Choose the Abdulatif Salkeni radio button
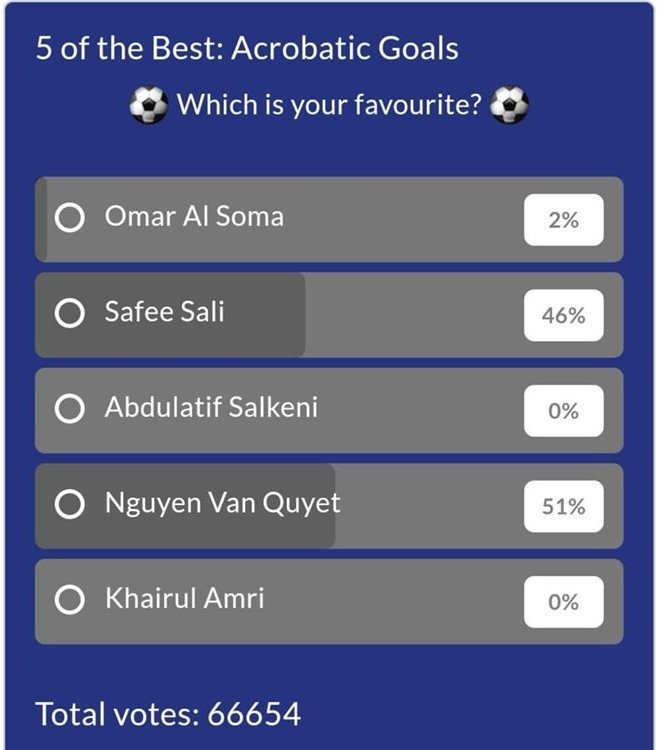657x750 pixels. (x=69, y=410)
